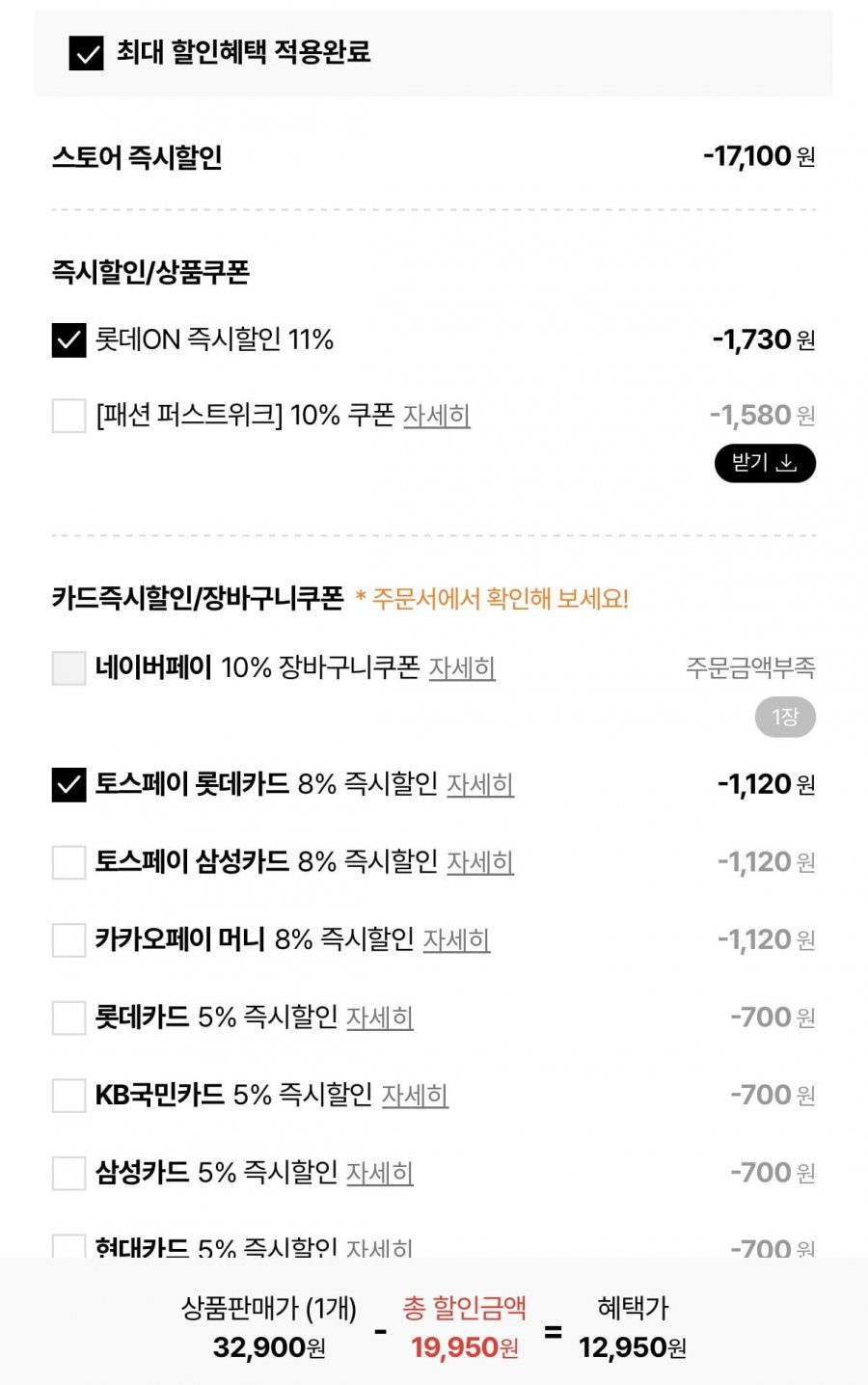Check the 패션 퍼스트위크 10% 쿠폰 checkbox

tap(68, 417)
